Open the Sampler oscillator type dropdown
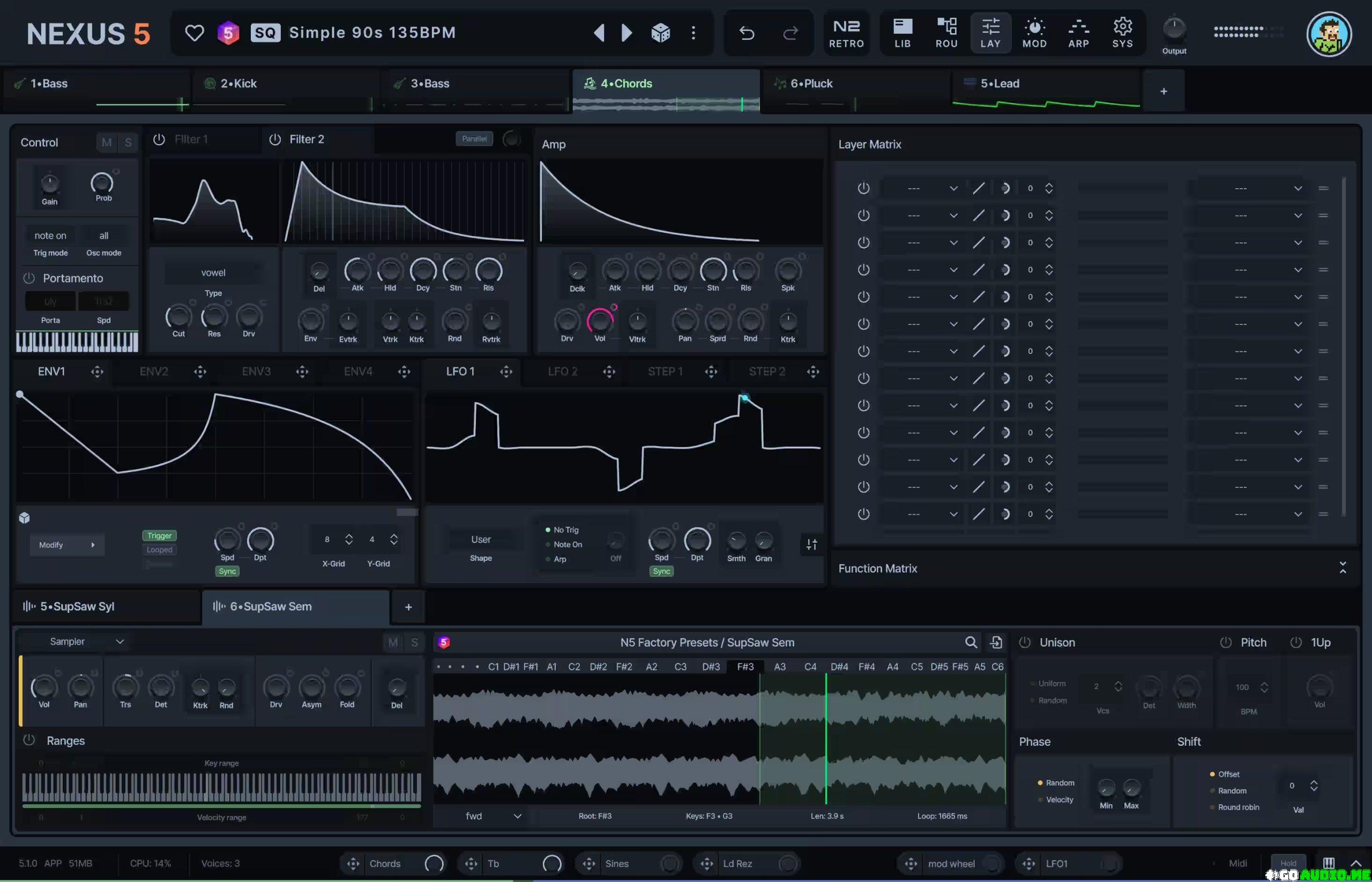The height and width of the screenshot is (882, 1372). (86, 641)
